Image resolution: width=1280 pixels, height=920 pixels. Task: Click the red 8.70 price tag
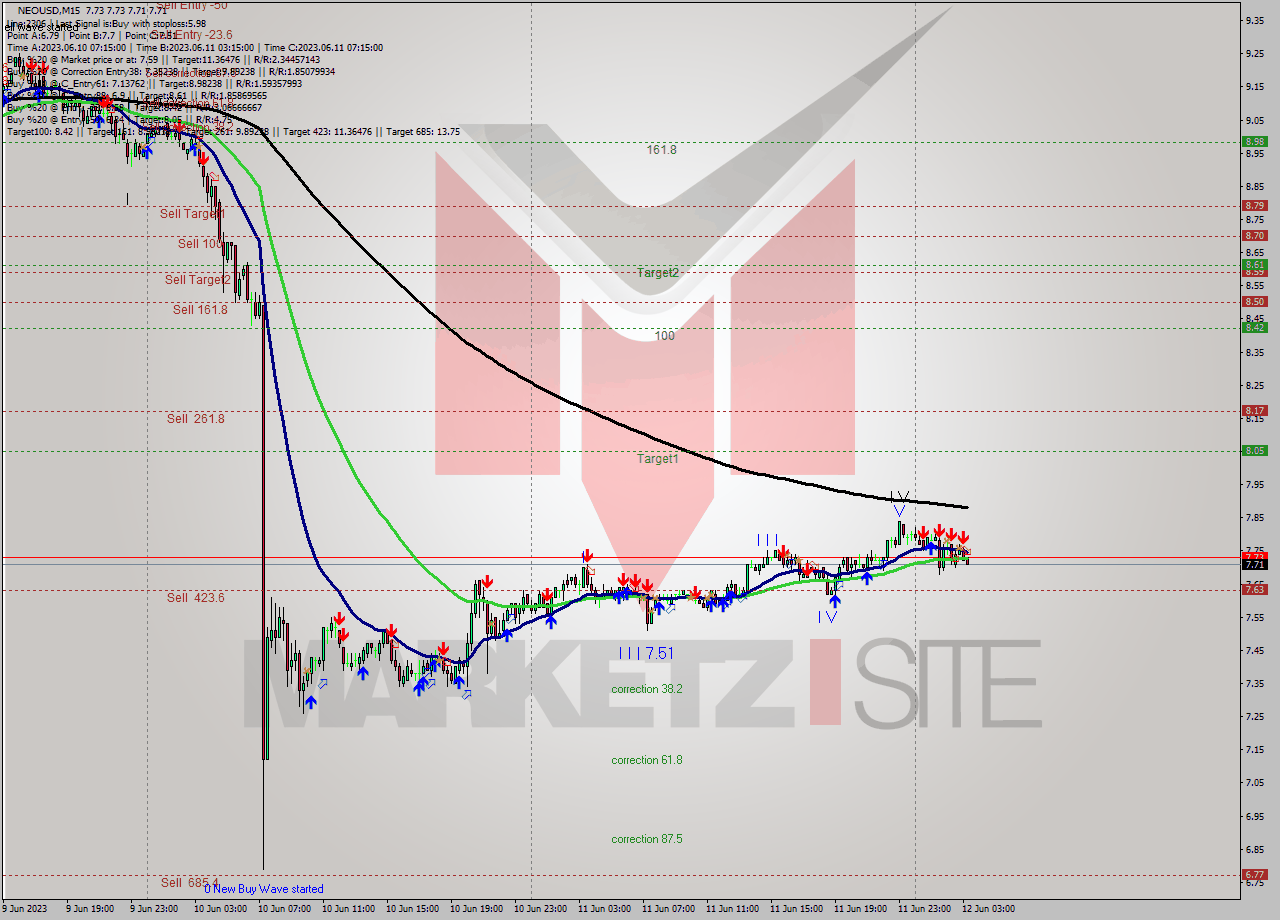[1254, 236]
